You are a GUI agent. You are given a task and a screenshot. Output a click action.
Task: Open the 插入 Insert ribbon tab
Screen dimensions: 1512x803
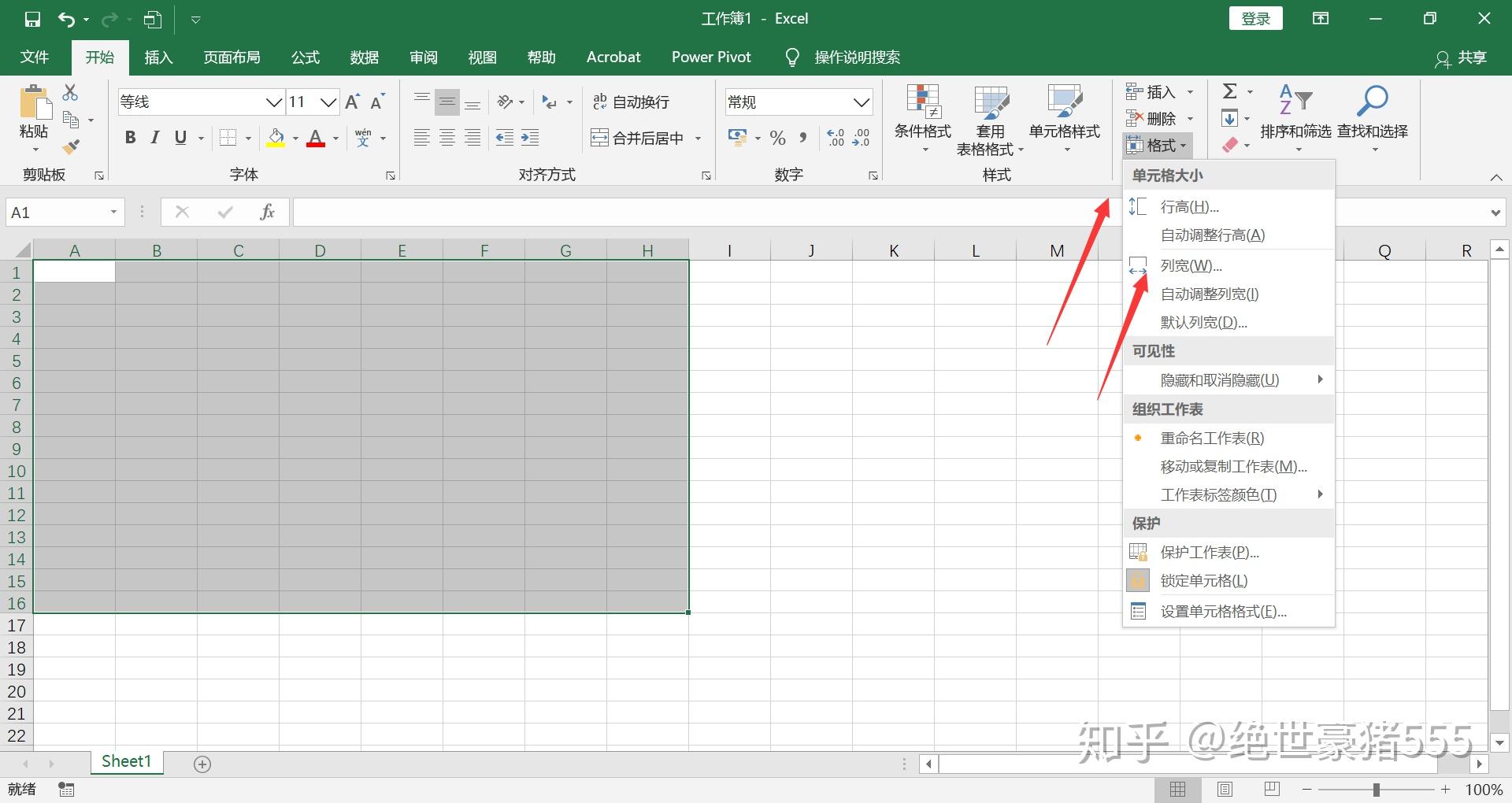tap(158, 57)
